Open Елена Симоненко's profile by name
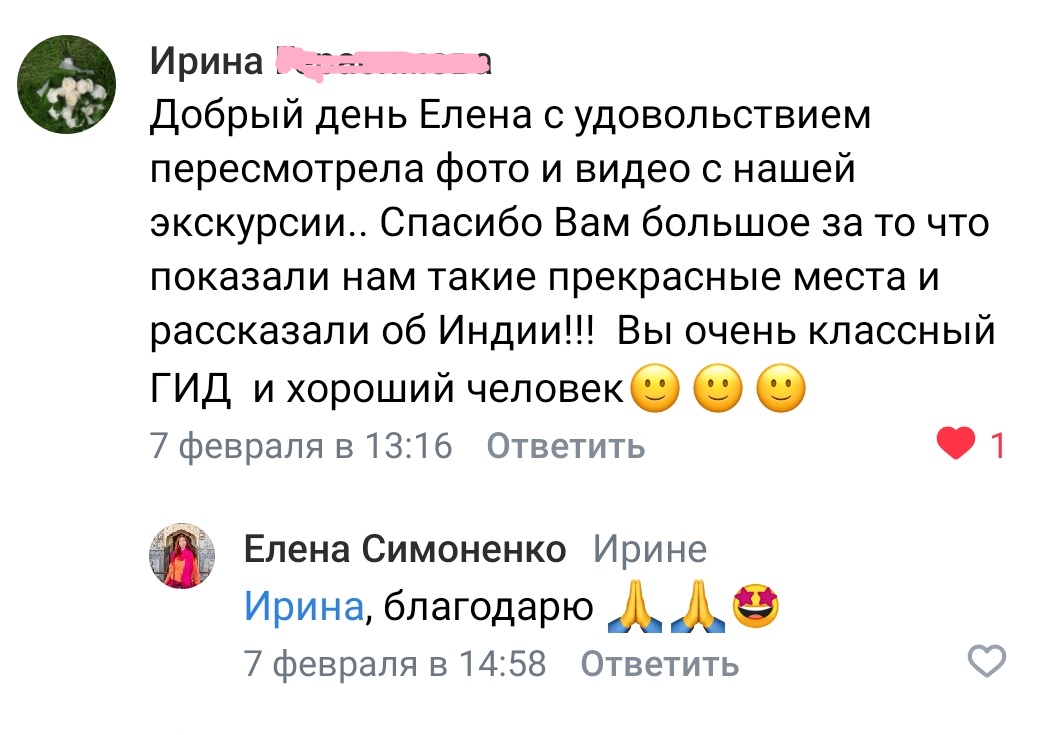 pos(405,549)
